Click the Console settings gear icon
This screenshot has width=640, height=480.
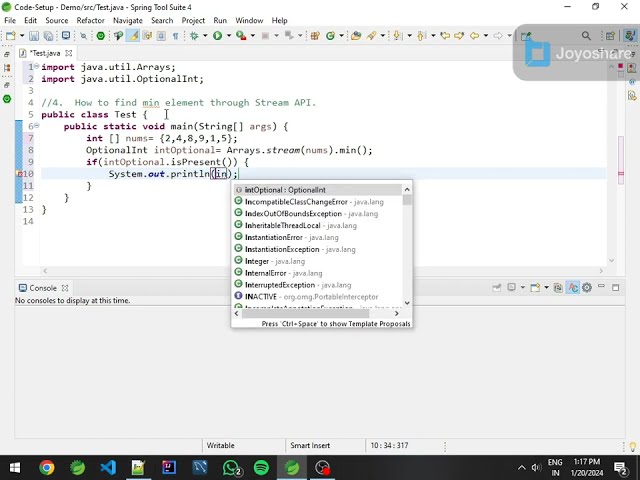(x=587, y=288)
